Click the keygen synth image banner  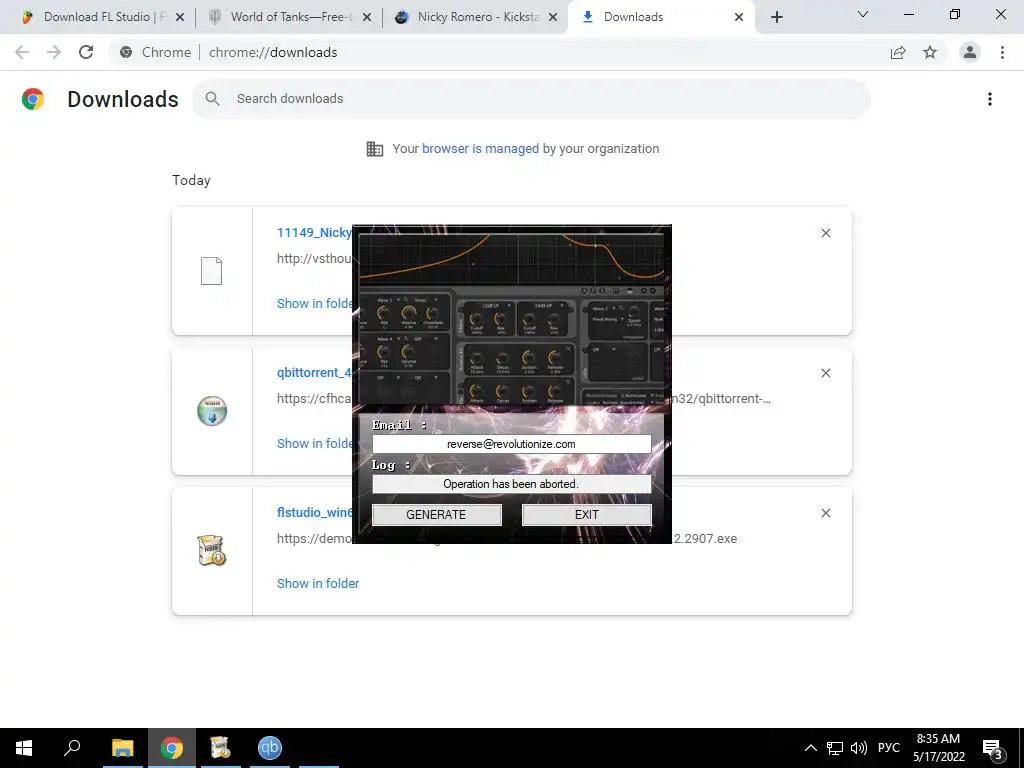point(511,319)
